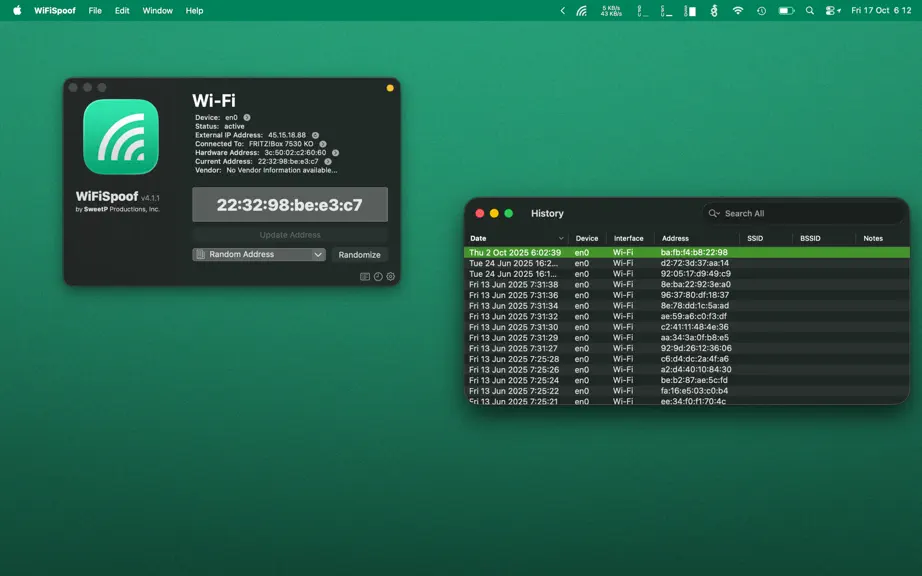
Task: Click the arrow icon beside Current Address
Action: point(328,162)
